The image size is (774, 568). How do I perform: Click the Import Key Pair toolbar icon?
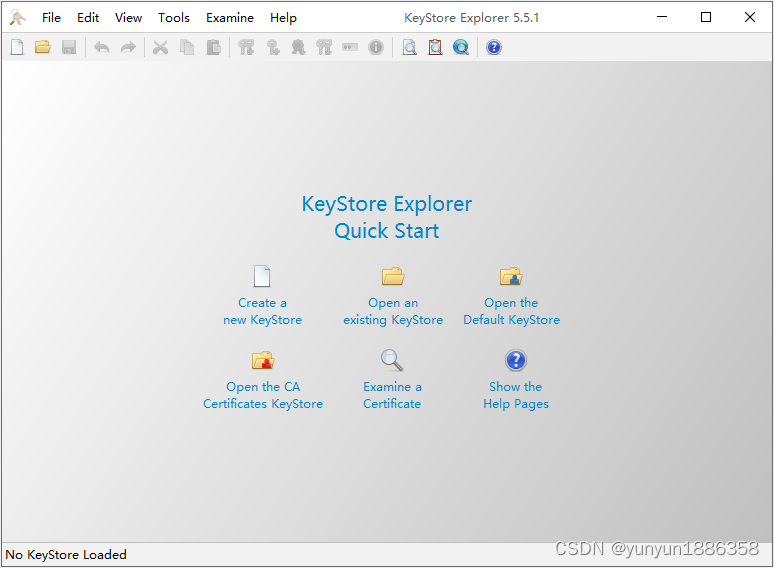click(x=324, y=47)
